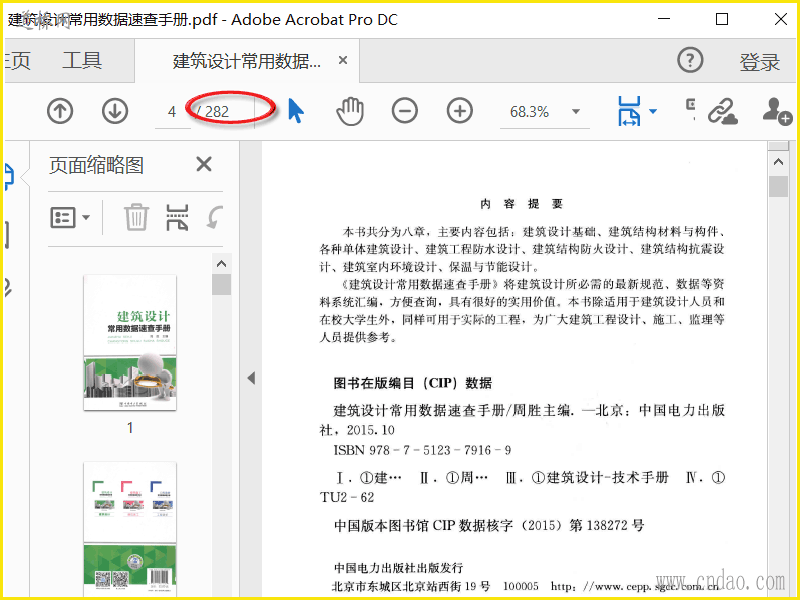Click the 中国电力出版社出版发行 line
This screenshot has width=800, height=600.
point(398,567)
